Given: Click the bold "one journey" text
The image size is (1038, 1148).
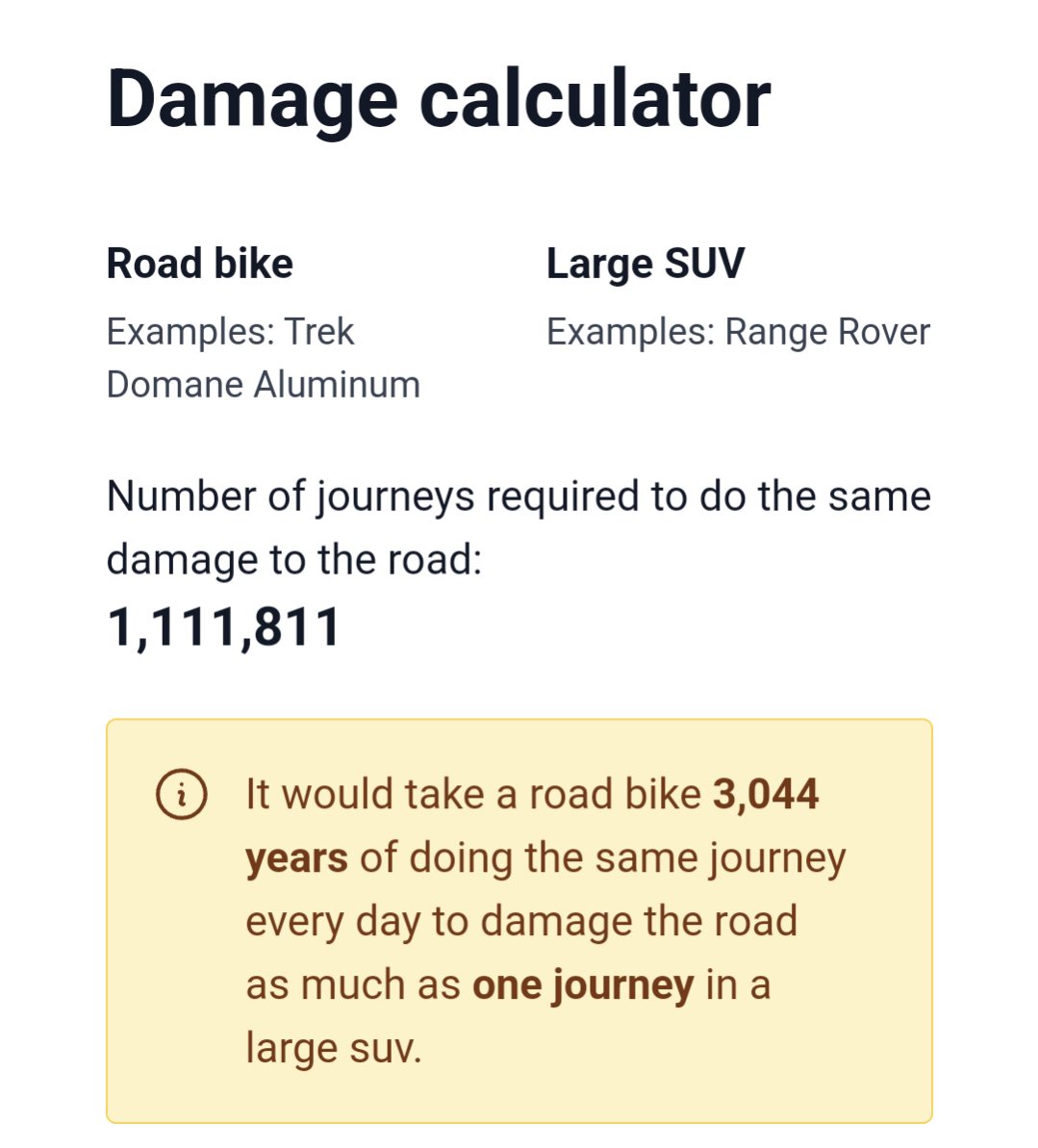Looking at the screenshot, I should coord(583,985).
